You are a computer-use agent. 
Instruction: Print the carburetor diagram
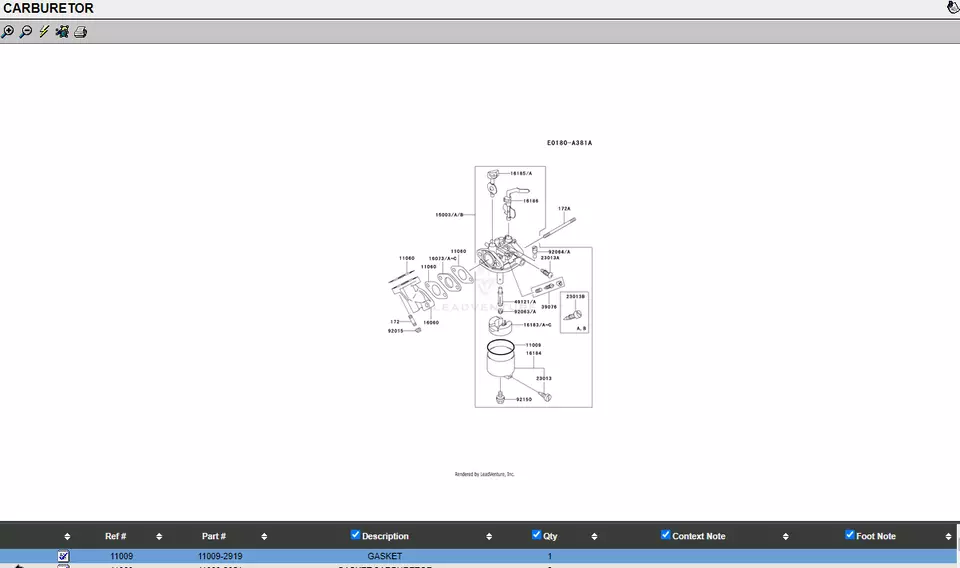(81, 32)
